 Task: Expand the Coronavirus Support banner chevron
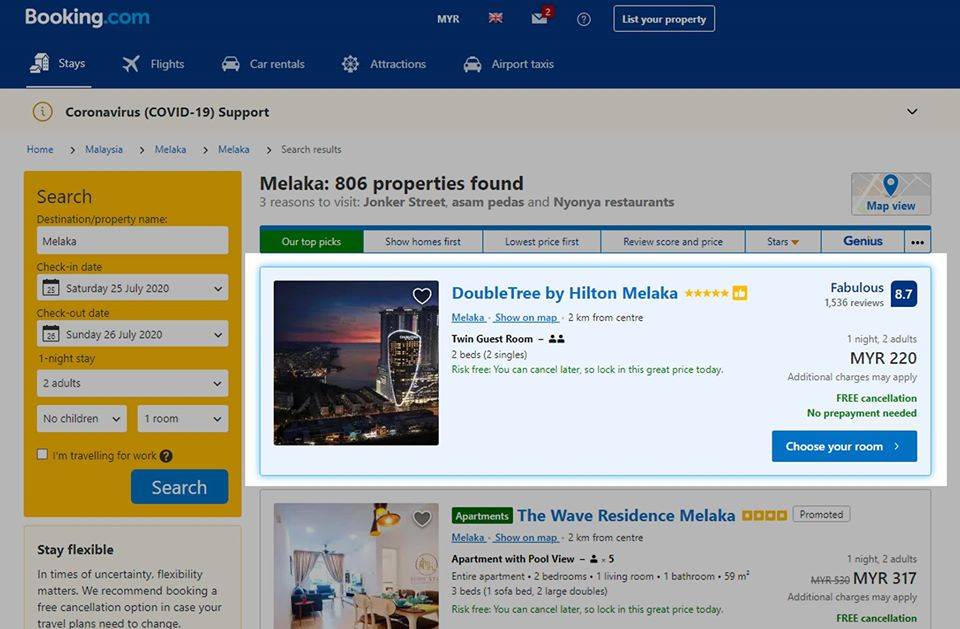912,111
